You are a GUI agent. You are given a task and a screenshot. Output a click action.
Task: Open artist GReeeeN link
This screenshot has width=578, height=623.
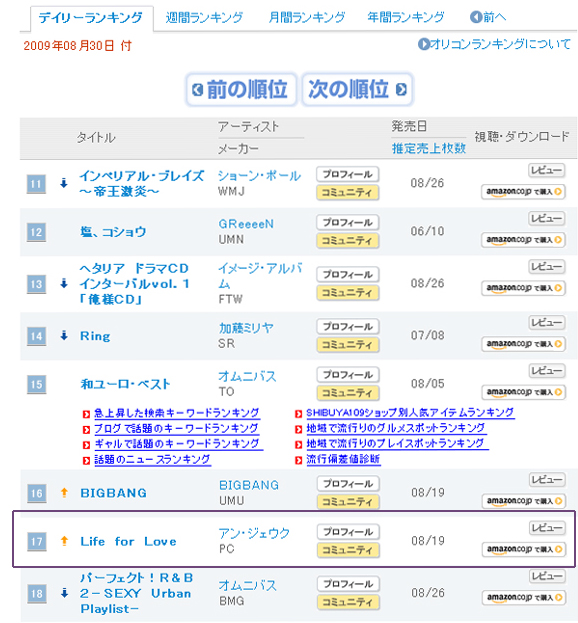click(246, 224)
